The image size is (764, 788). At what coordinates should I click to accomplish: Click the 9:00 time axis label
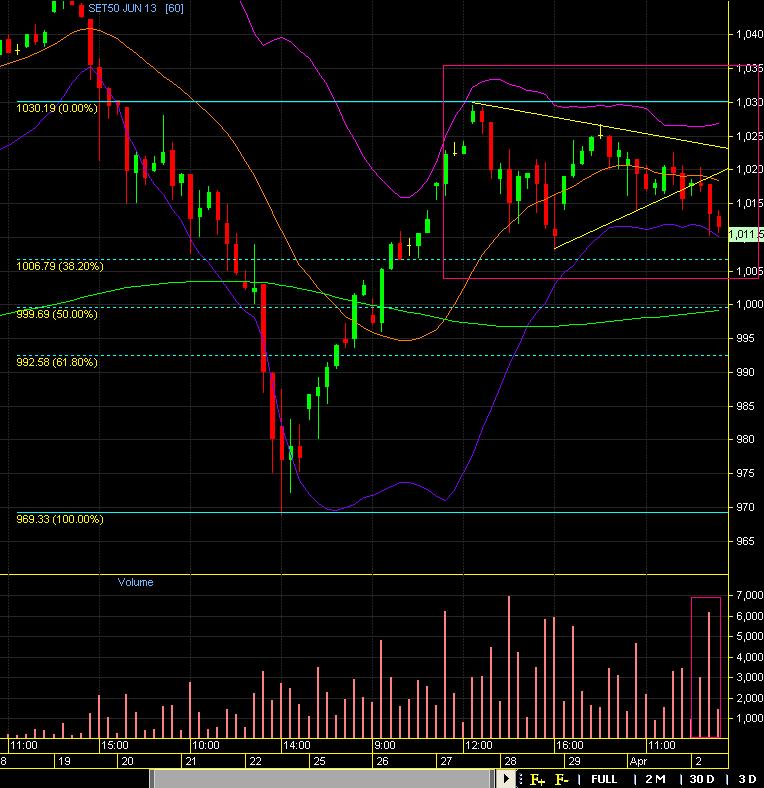point(385,745)
